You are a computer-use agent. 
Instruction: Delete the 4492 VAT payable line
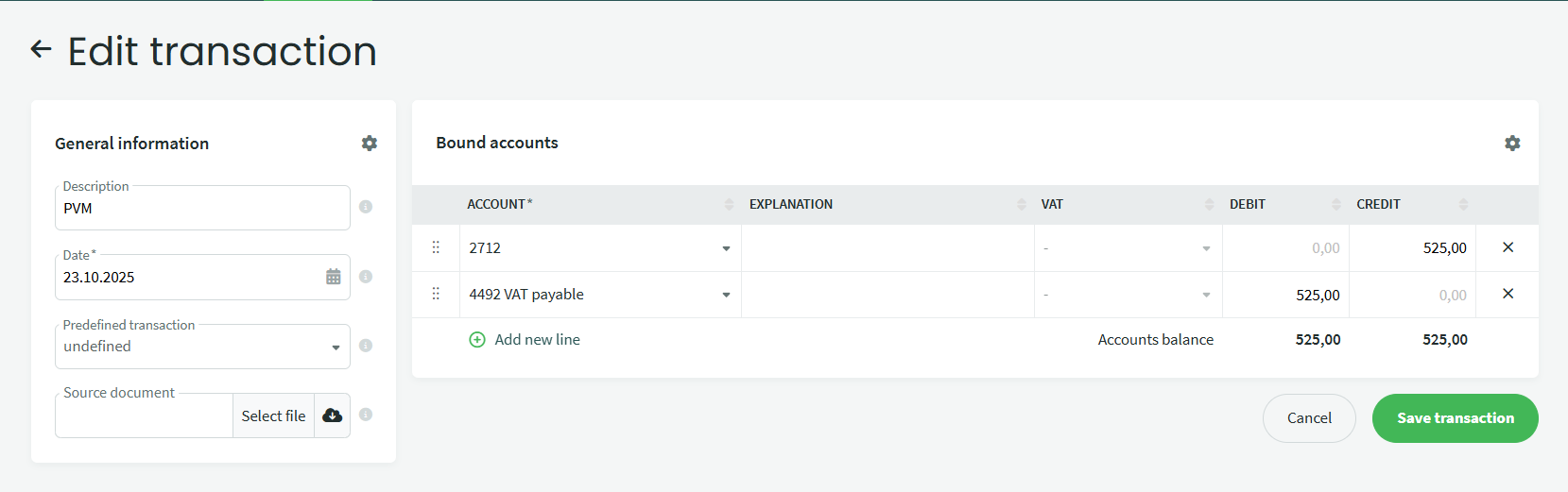1508,294
